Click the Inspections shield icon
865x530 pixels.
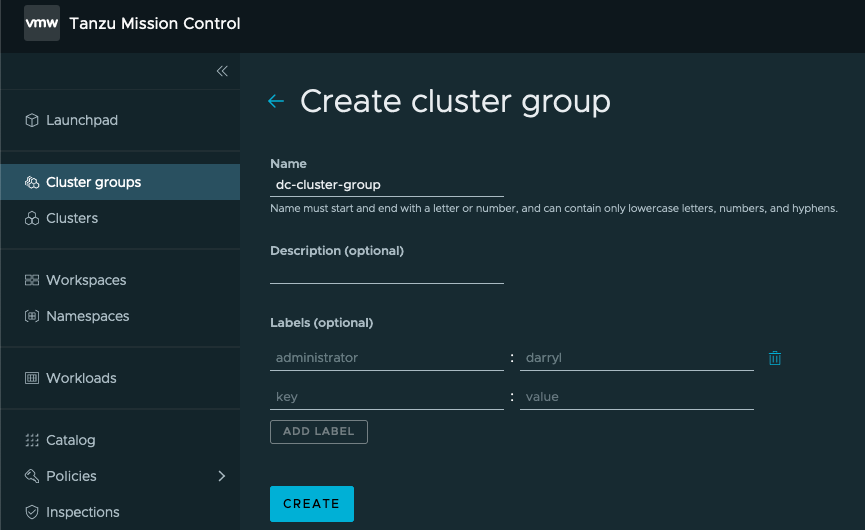[32, 512]
